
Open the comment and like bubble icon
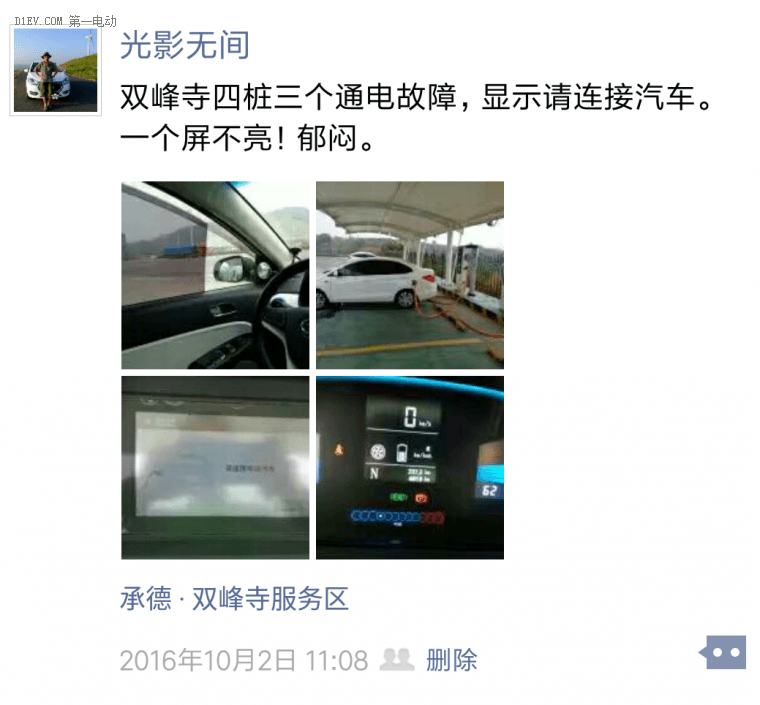tap(723, 652)
